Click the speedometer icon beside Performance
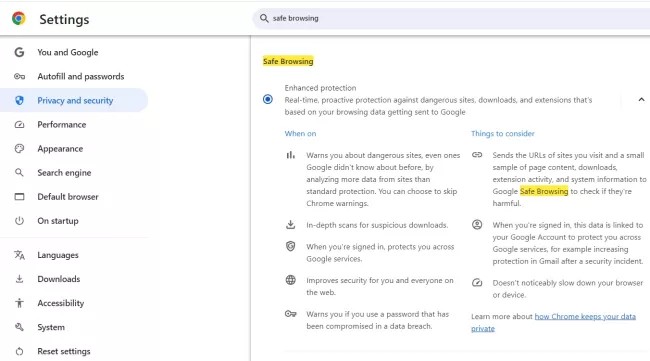The width and height of the screenshot is (650, 361). [19, 124]
